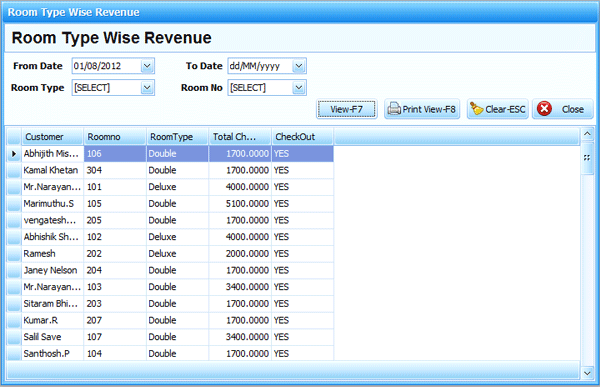
Task: Click room number 105 cell
Action: pyautogui.click(x=115, y=204)
